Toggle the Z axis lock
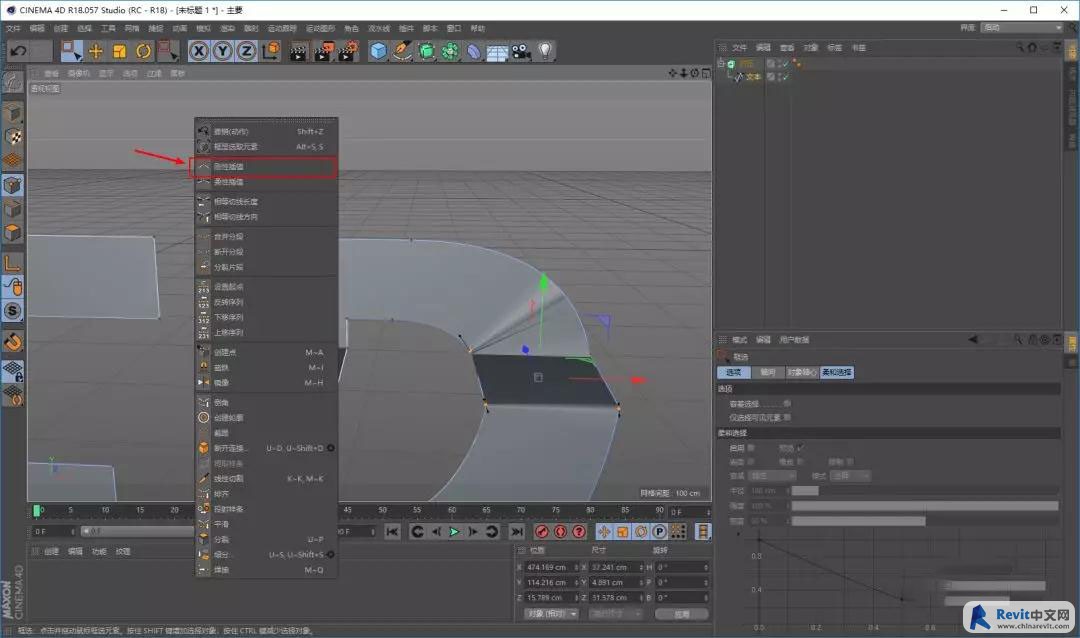 pyautogui.click(x=246, y=51)
